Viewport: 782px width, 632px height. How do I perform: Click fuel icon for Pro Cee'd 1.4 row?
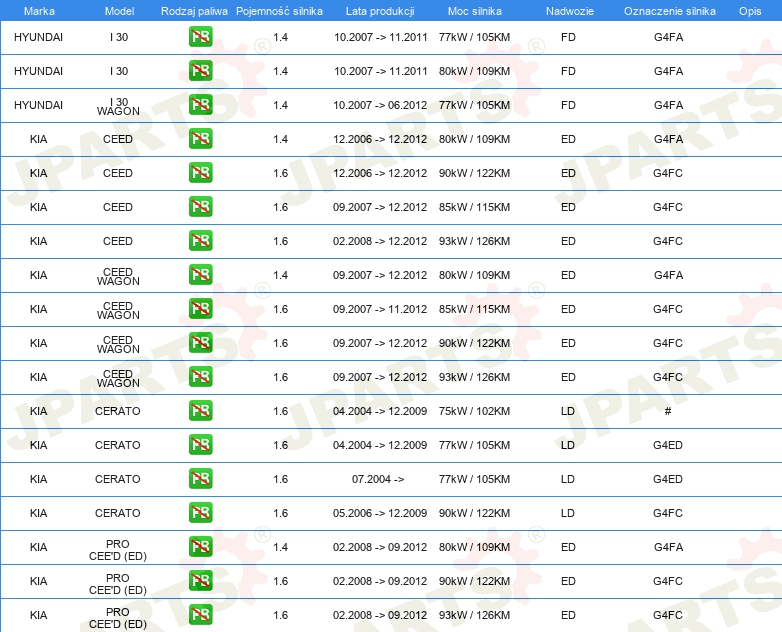(200, 547)
